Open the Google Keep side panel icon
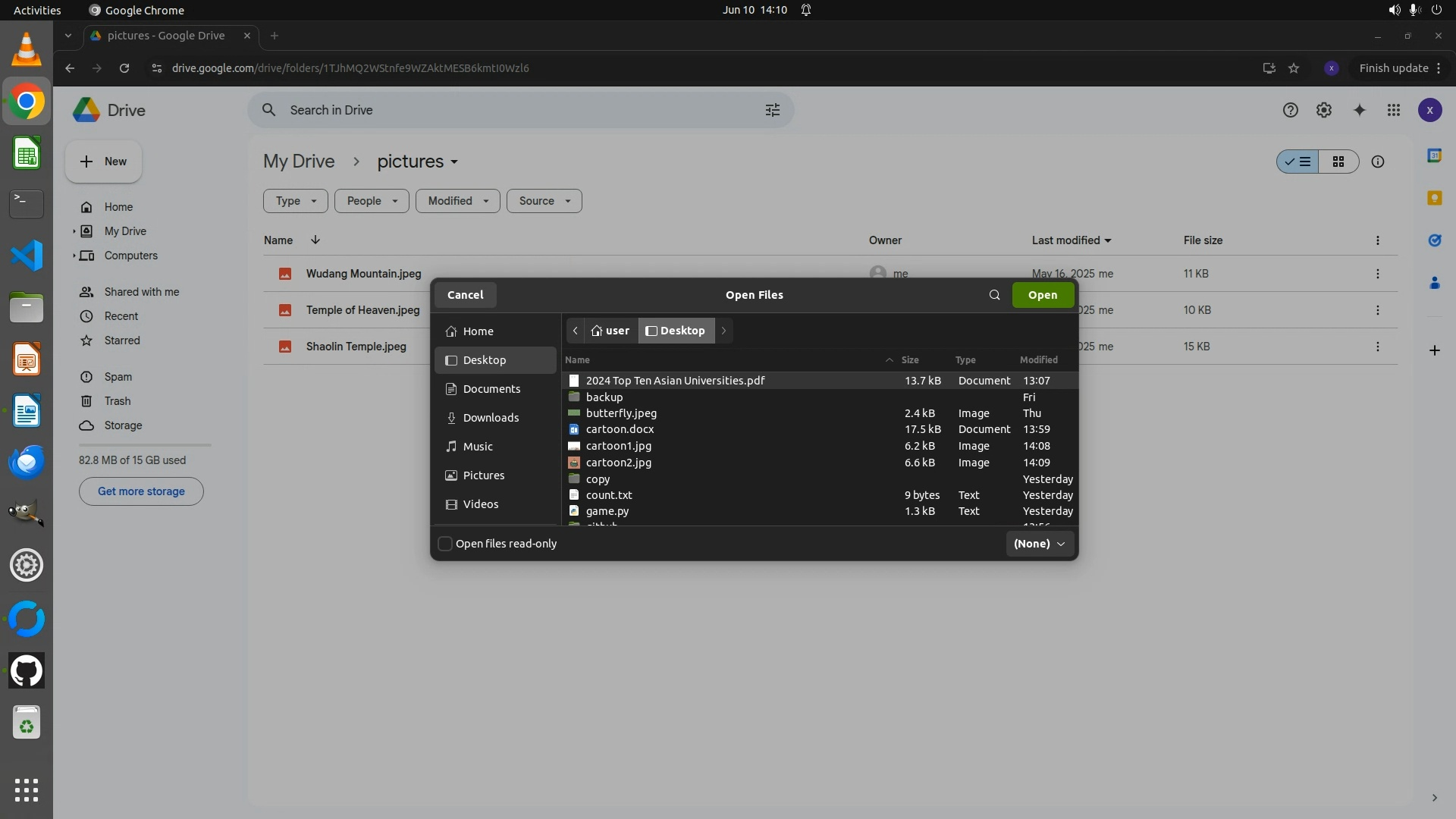The image size is (1456, 819). point(1434,198)
